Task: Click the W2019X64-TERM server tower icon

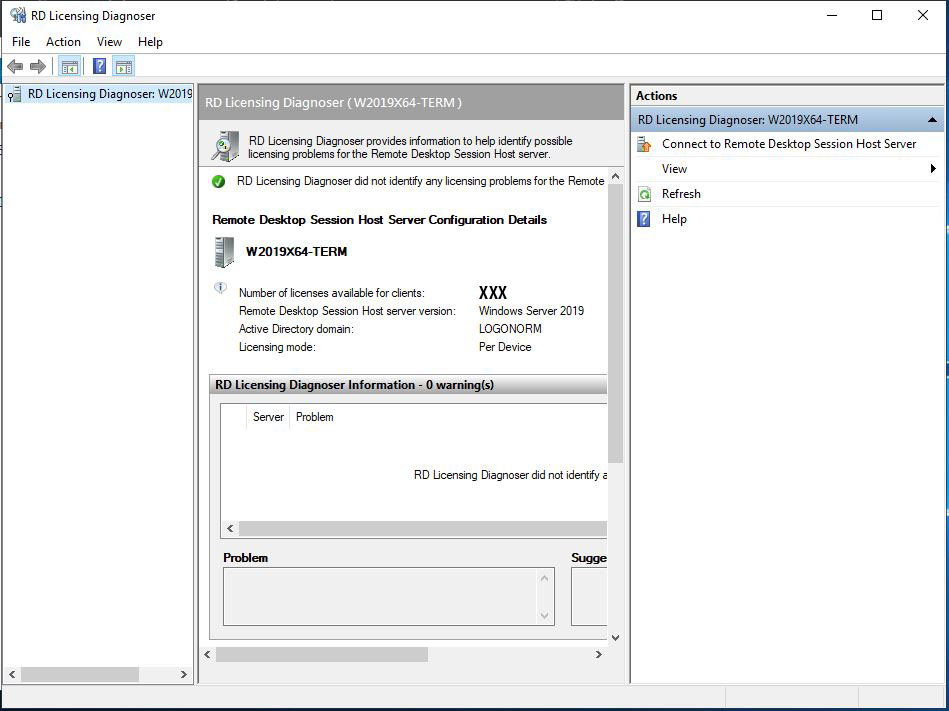Action: click(224, 252)
